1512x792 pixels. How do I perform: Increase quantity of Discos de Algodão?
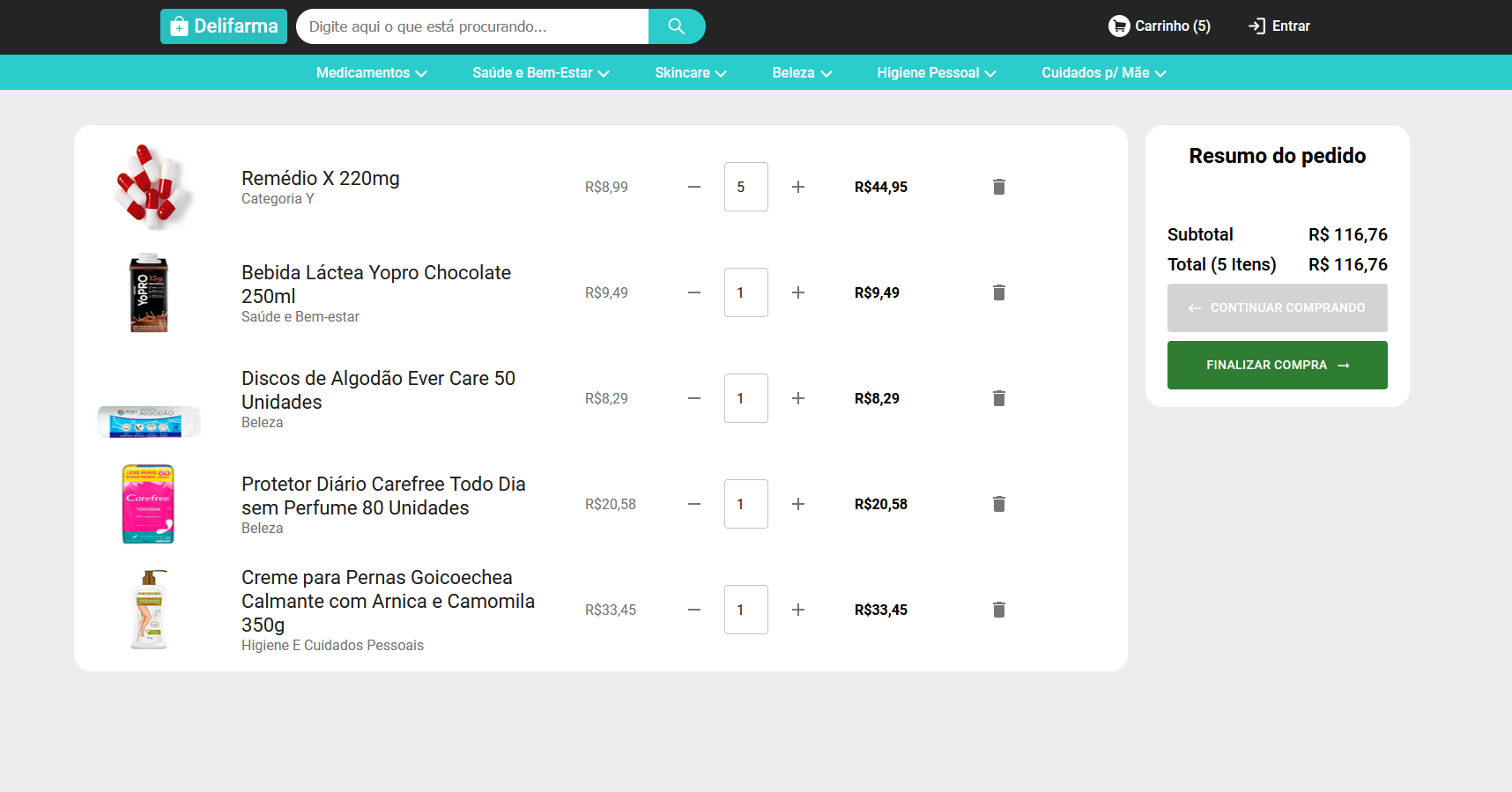coord(798,398)
